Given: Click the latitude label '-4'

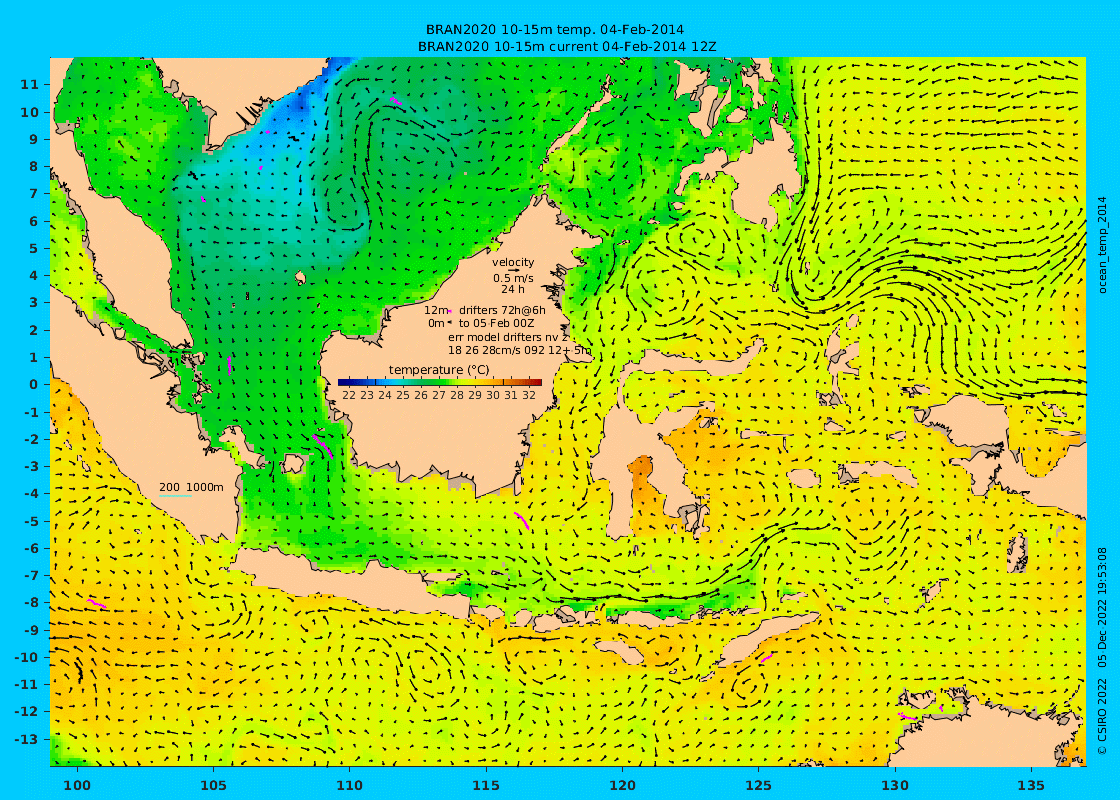Looking at the screenshot, I should point(31,494).
